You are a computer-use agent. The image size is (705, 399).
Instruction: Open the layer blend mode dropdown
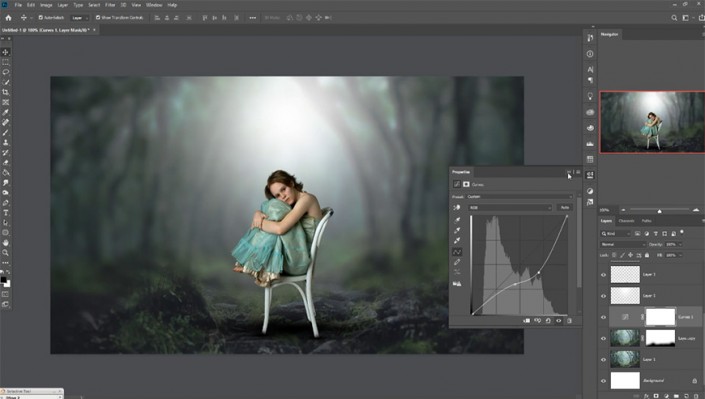coord(623,244)
